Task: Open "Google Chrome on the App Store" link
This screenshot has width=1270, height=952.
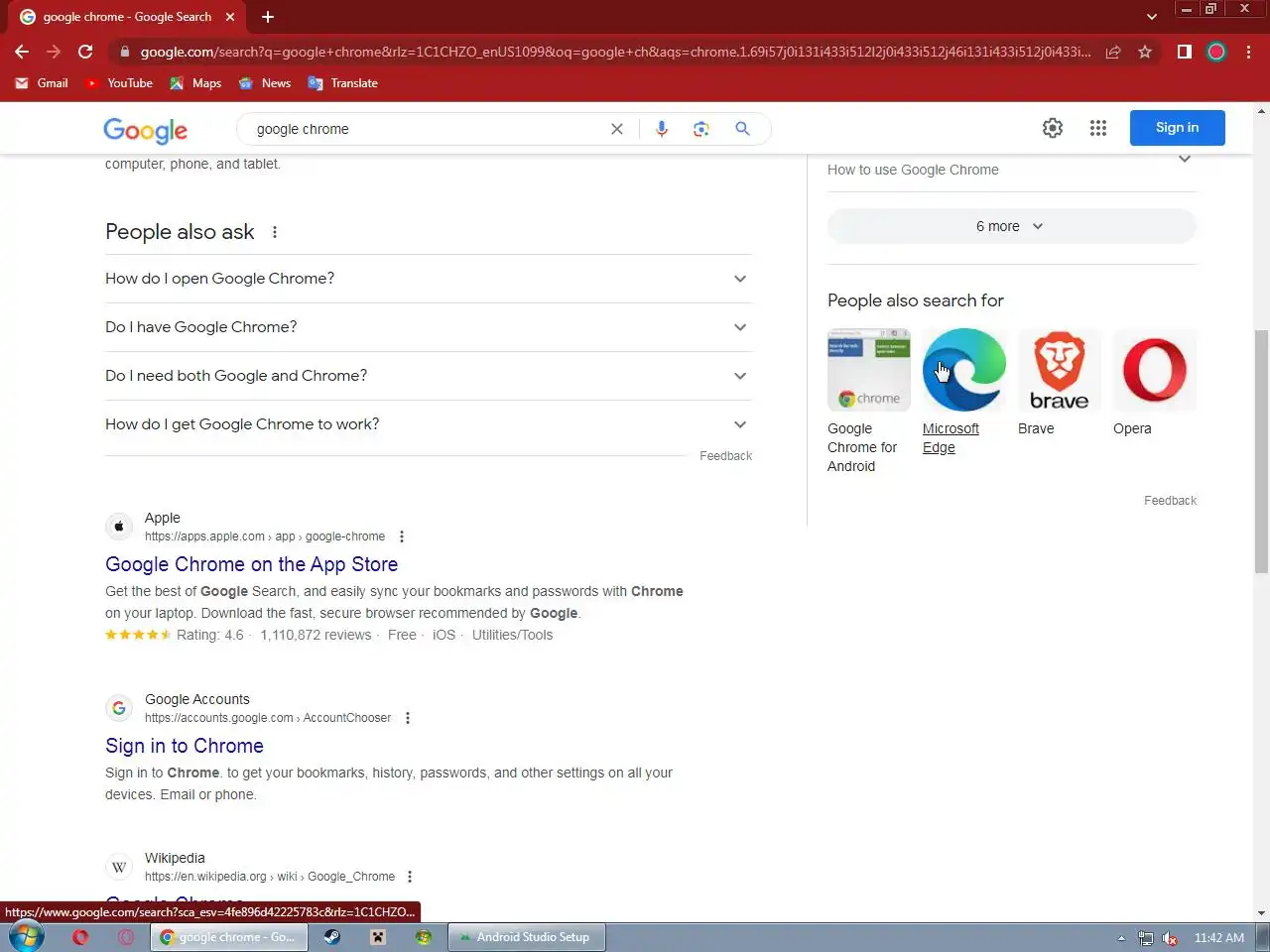Action: [x=252, y=564]
